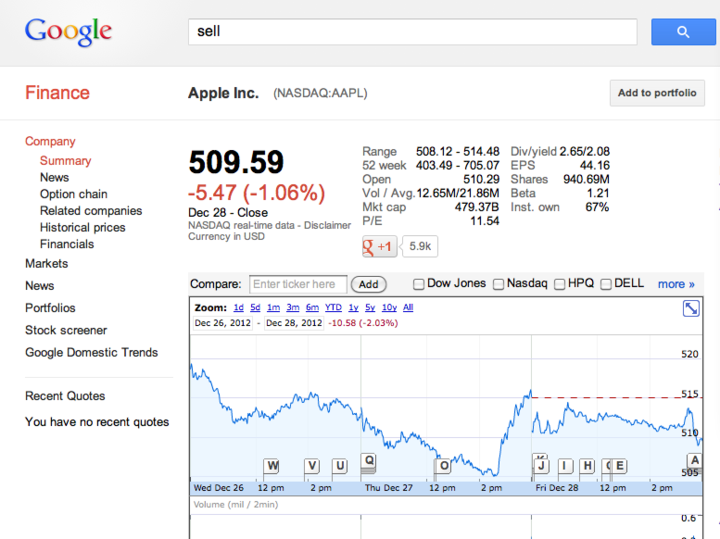Check the Nasdaq comparison box
Image resolution: width=720 pixels, height=539 pixels.
tap(498, 284)
